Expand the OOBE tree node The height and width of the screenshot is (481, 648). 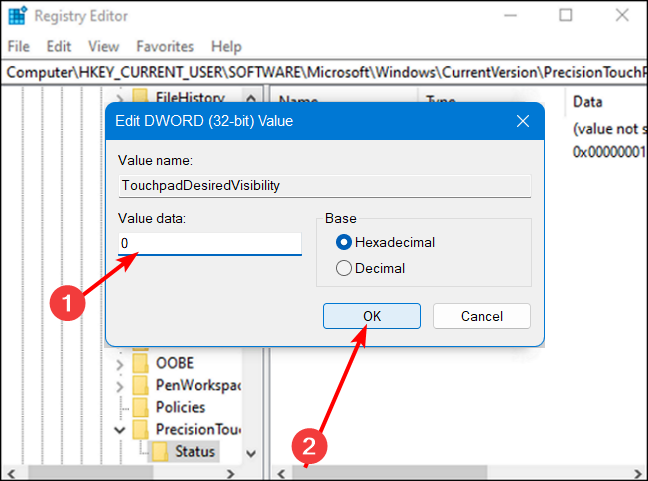coord(120,363)
